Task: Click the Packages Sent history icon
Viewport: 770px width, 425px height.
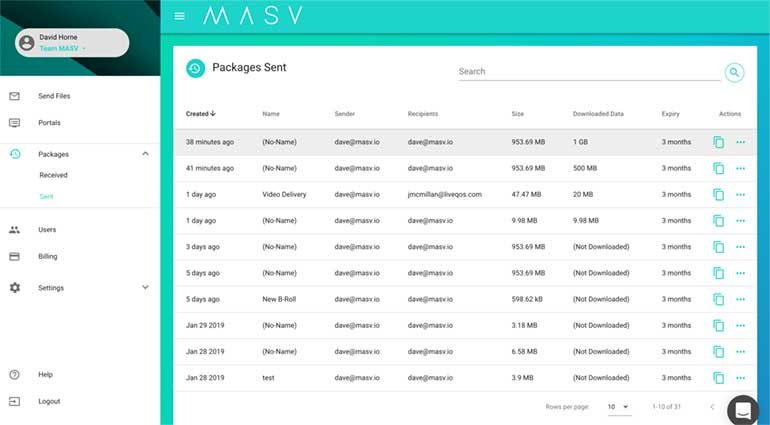Action: click(195, 69)
